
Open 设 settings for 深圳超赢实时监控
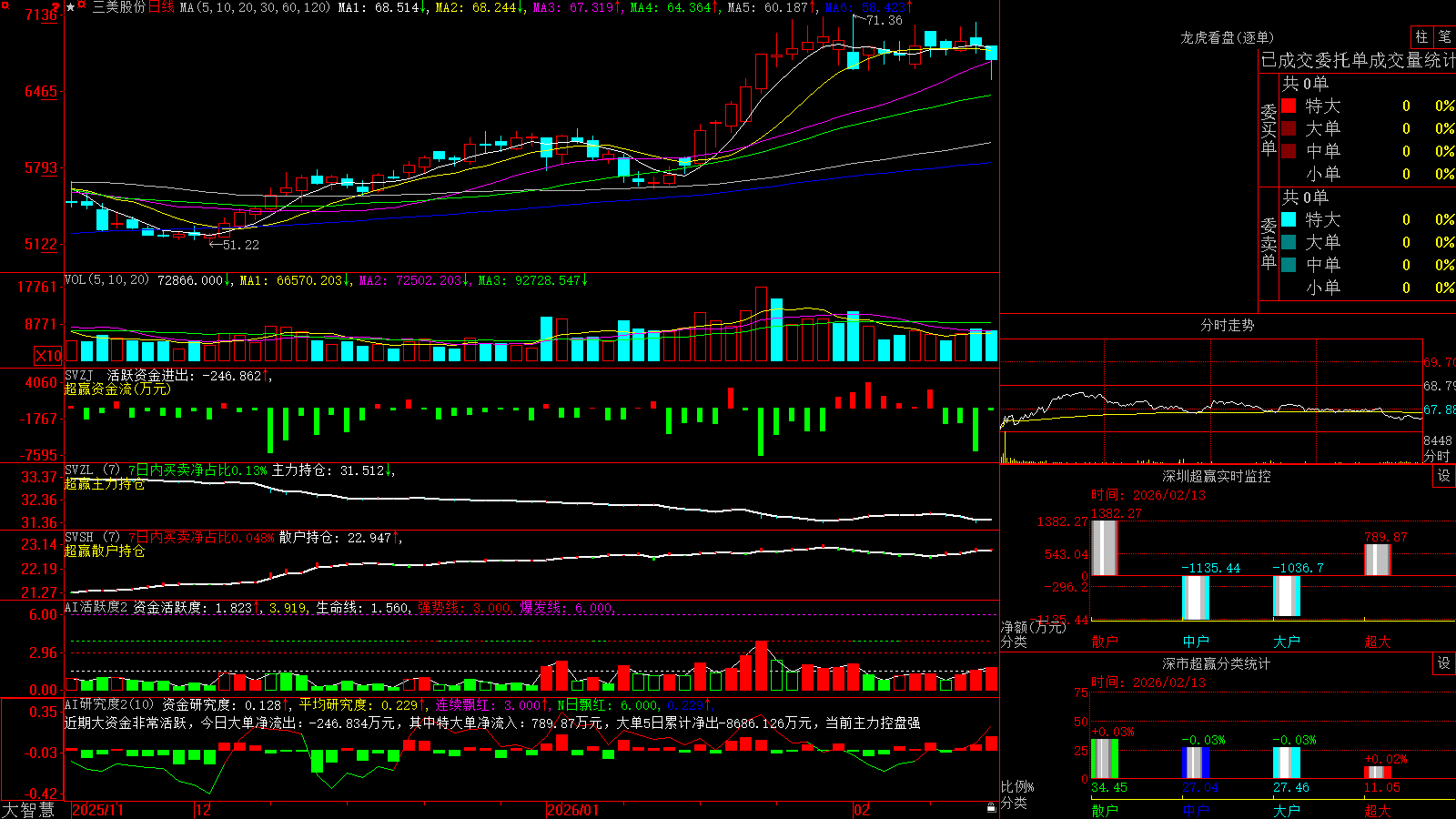pyautogui.click(x=1444, y=476)
